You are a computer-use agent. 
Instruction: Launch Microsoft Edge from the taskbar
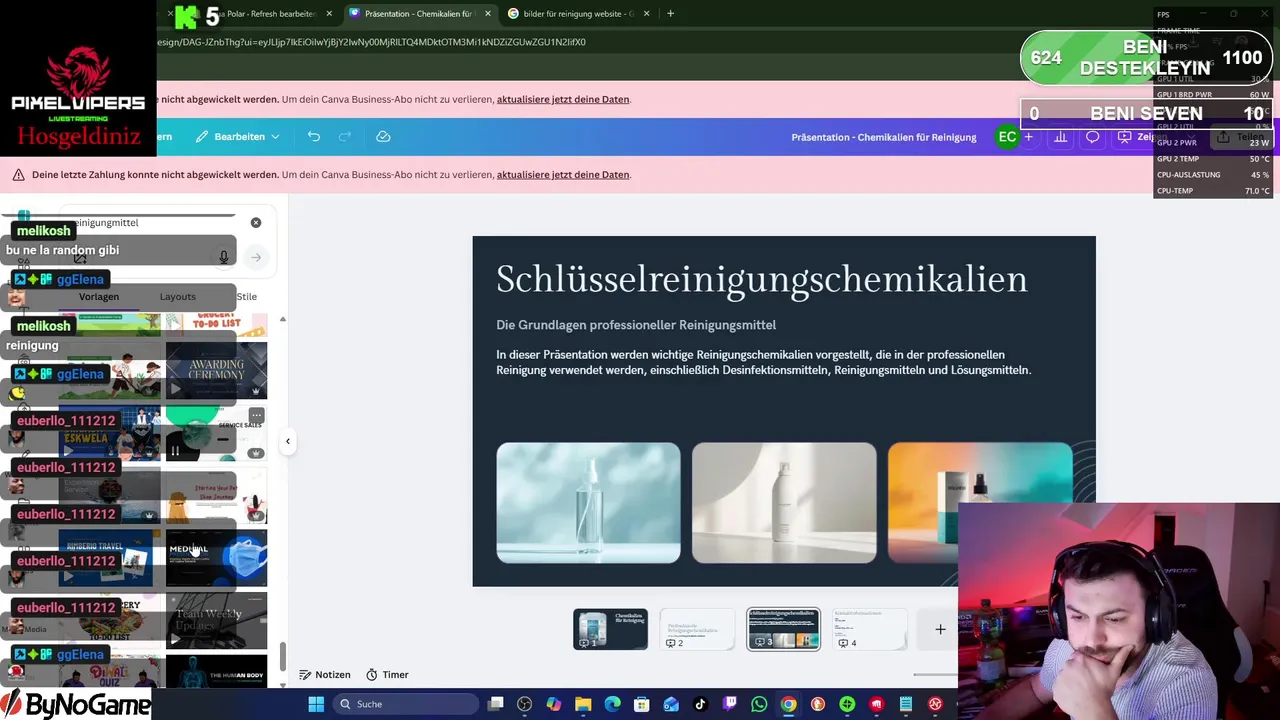point(612,704)
